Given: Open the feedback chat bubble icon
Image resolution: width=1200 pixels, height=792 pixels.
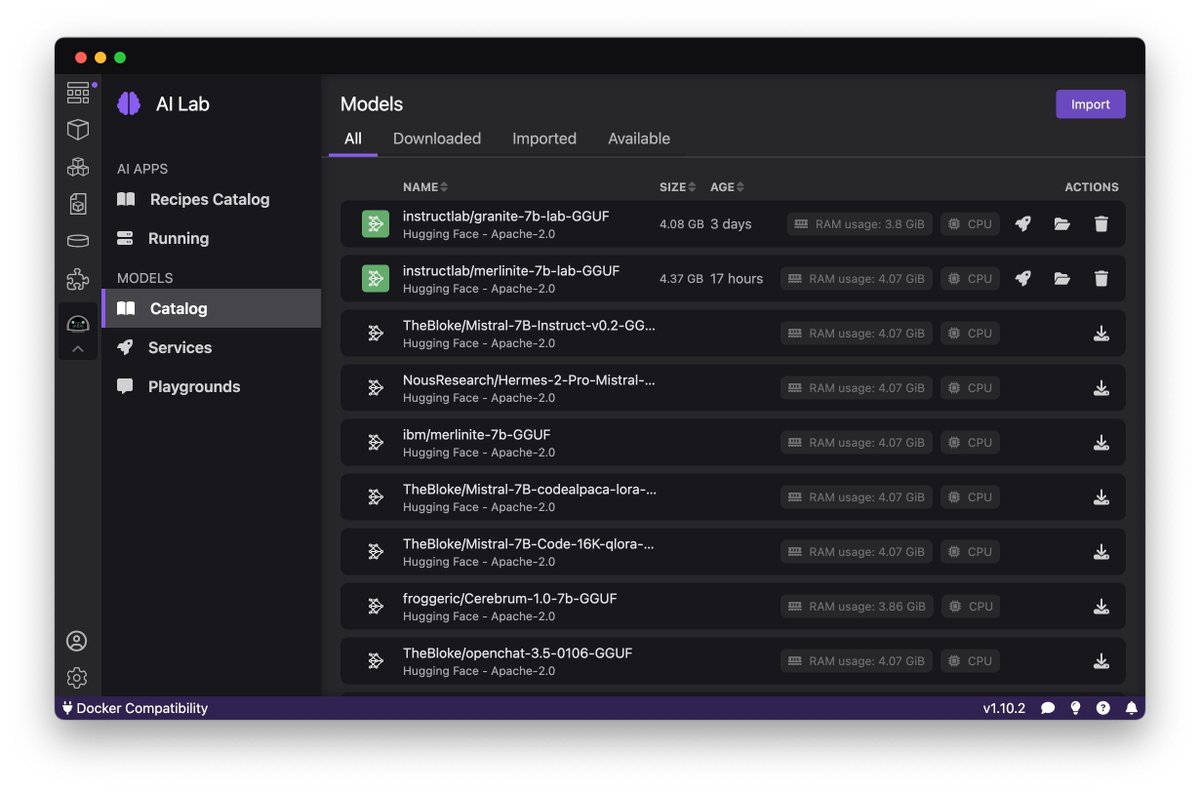Looking at the screenshot, I should (1048, 708).
